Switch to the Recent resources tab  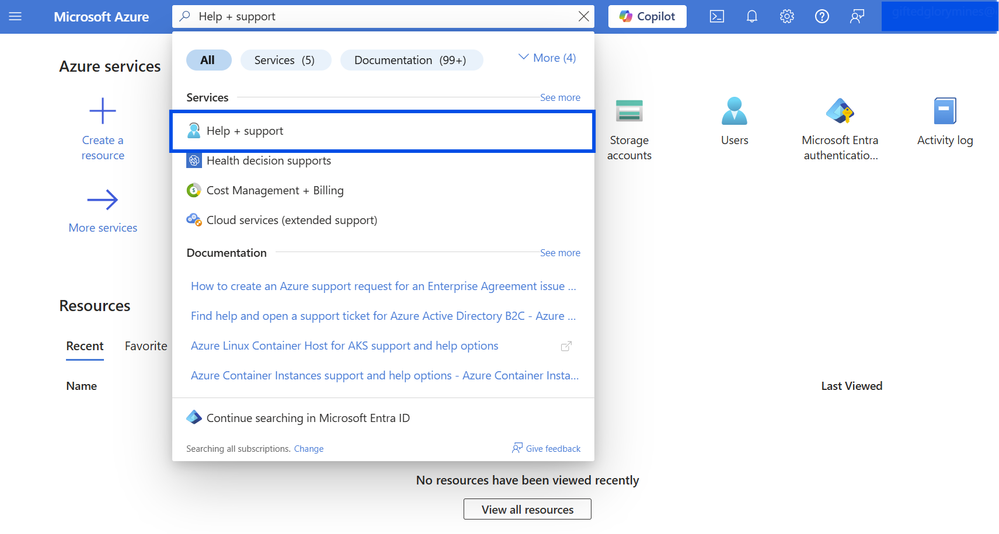pyautogui.click(x=85, y=346)
